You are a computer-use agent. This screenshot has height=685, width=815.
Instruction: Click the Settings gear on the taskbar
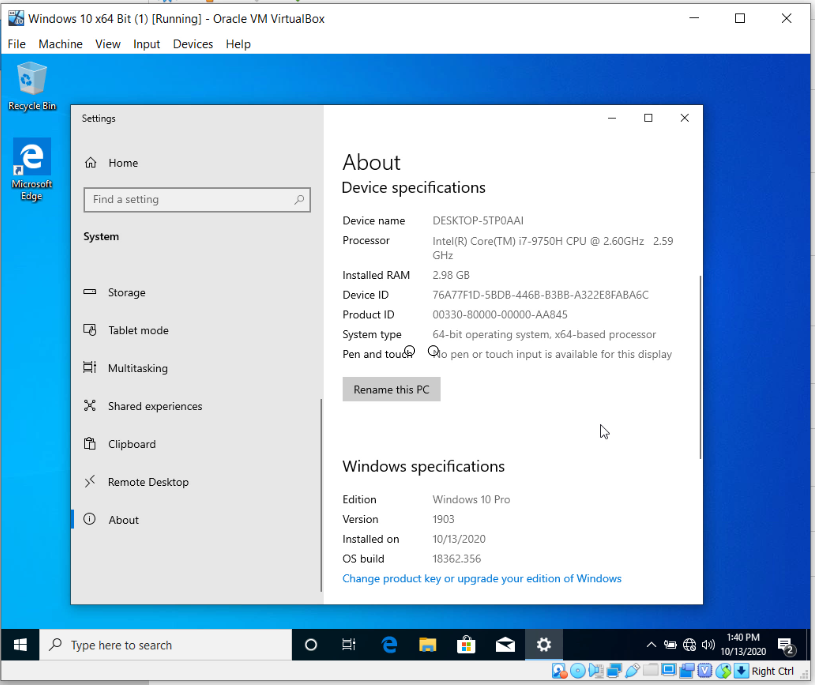point(544,645)
